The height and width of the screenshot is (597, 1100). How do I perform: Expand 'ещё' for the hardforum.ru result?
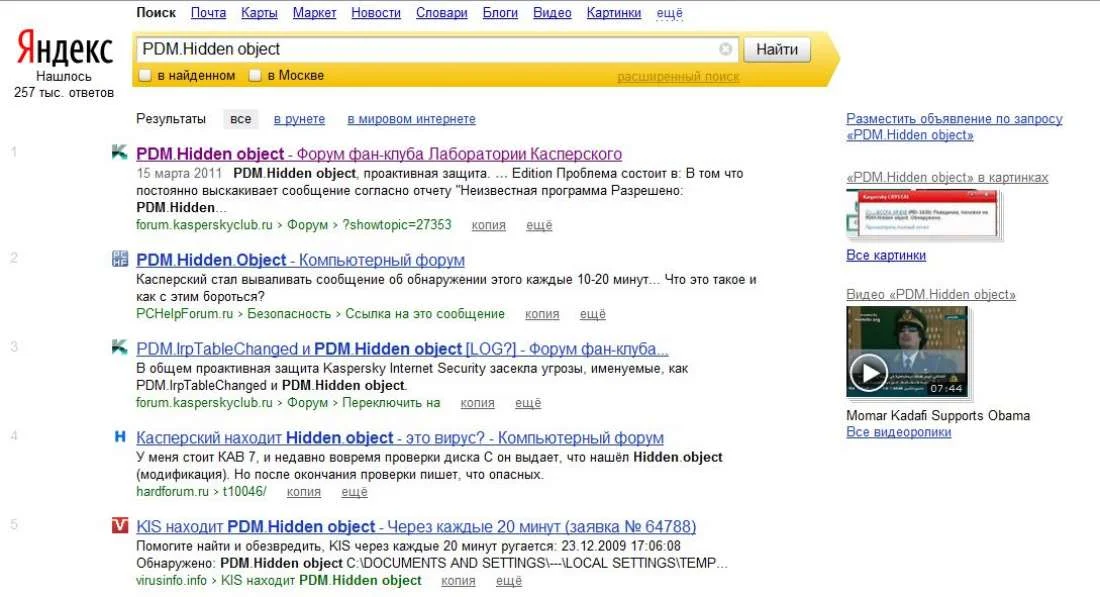coord(354,492)
